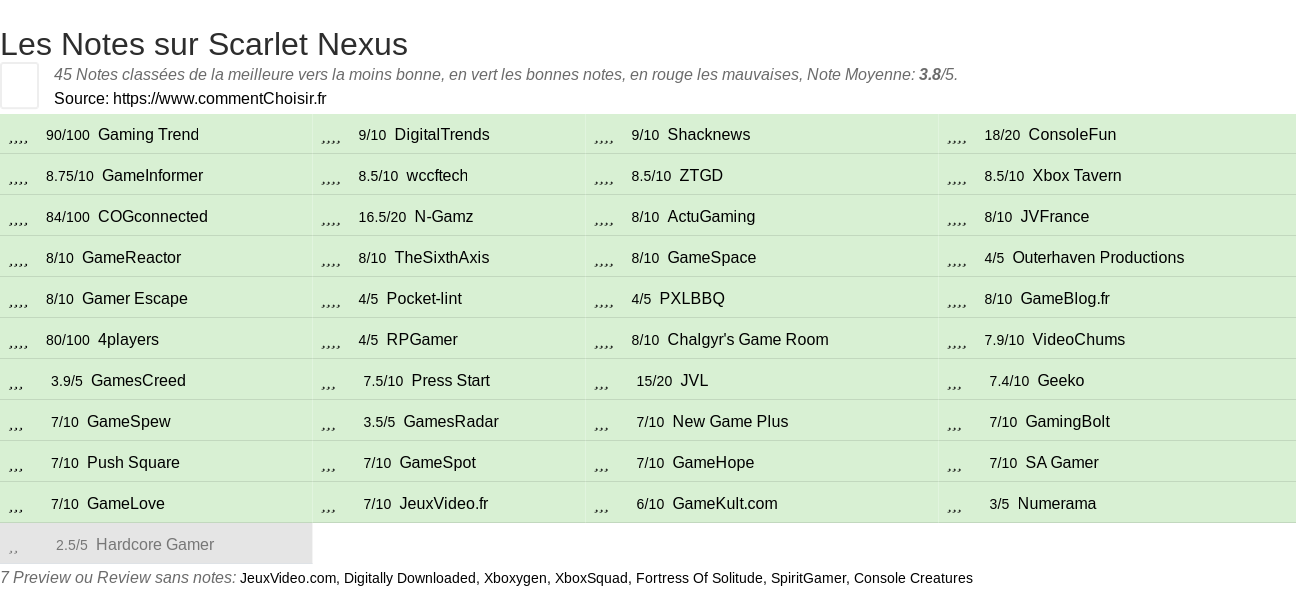Click the 90/100 score for Gaming Trend
The height and width of the screenshot is (589, 1296).
pyautogui.click(x=68, y=135)
